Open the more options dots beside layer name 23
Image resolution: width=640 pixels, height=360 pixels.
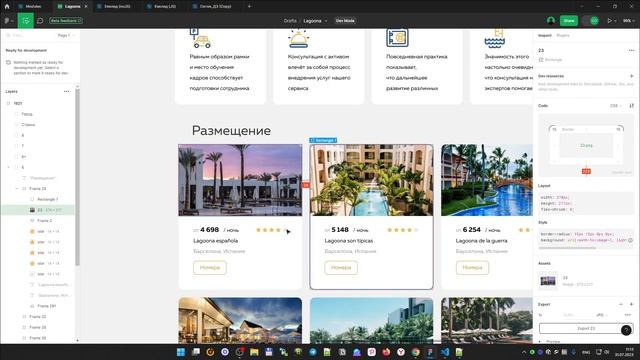pos(631,50)
